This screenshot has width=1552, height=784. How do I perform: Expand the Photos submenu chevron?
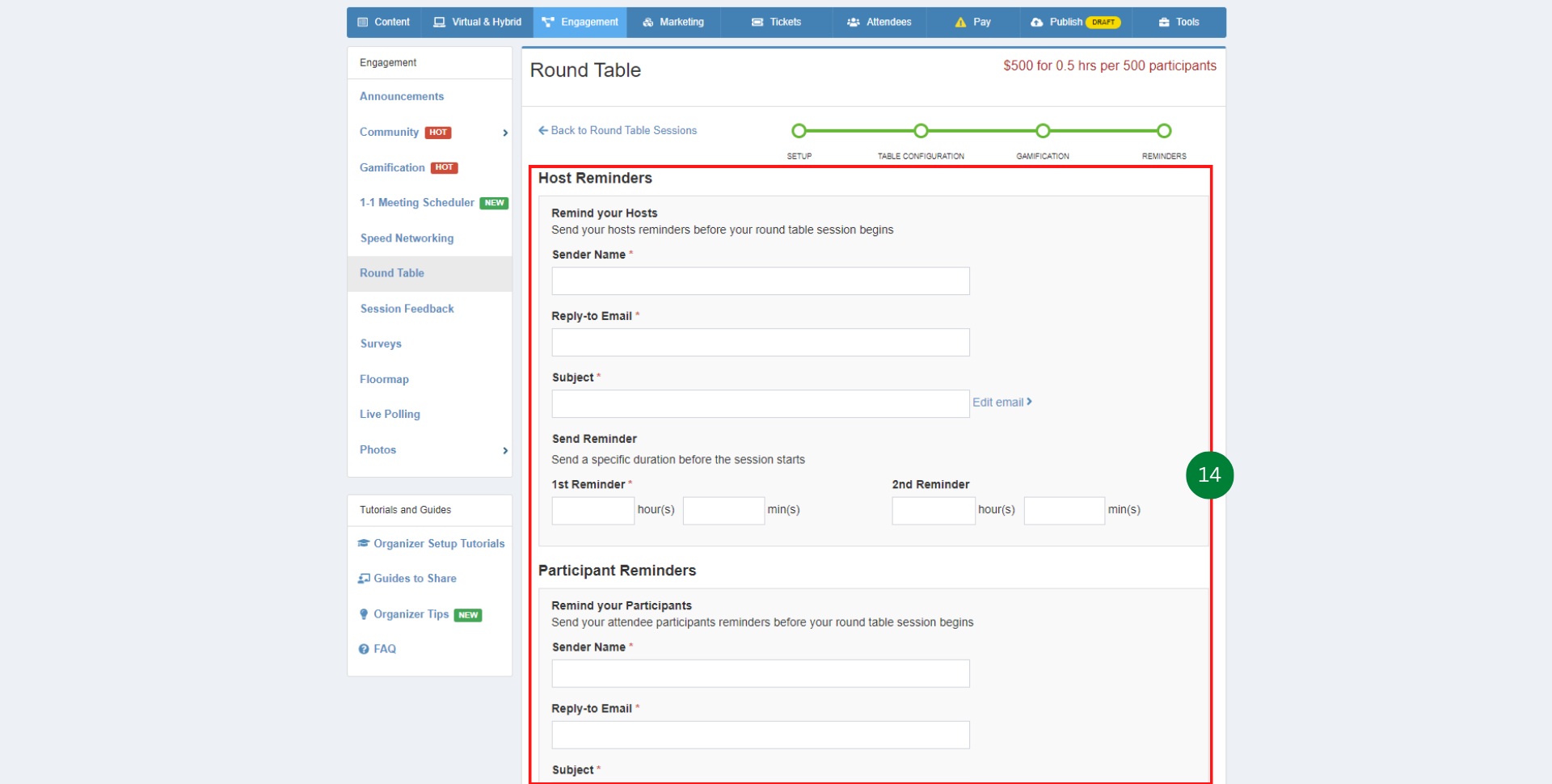[505, 450]
